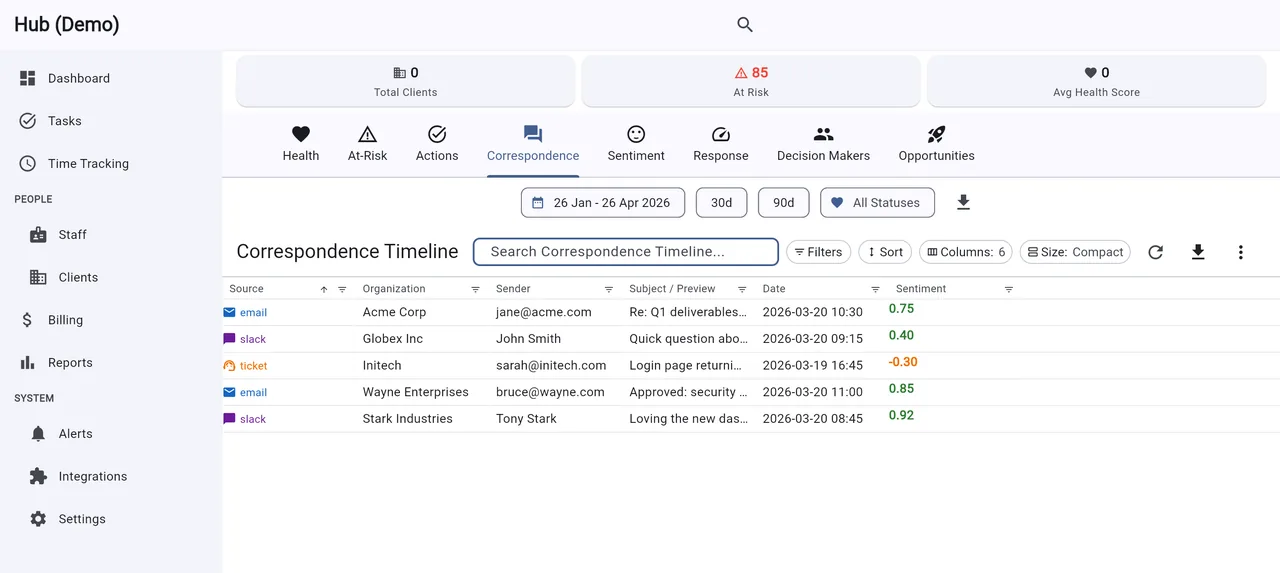The height and width of the screenshot is (573, 1280).
Task: Switch to the Sentiment tab
Action: (636, 144)
